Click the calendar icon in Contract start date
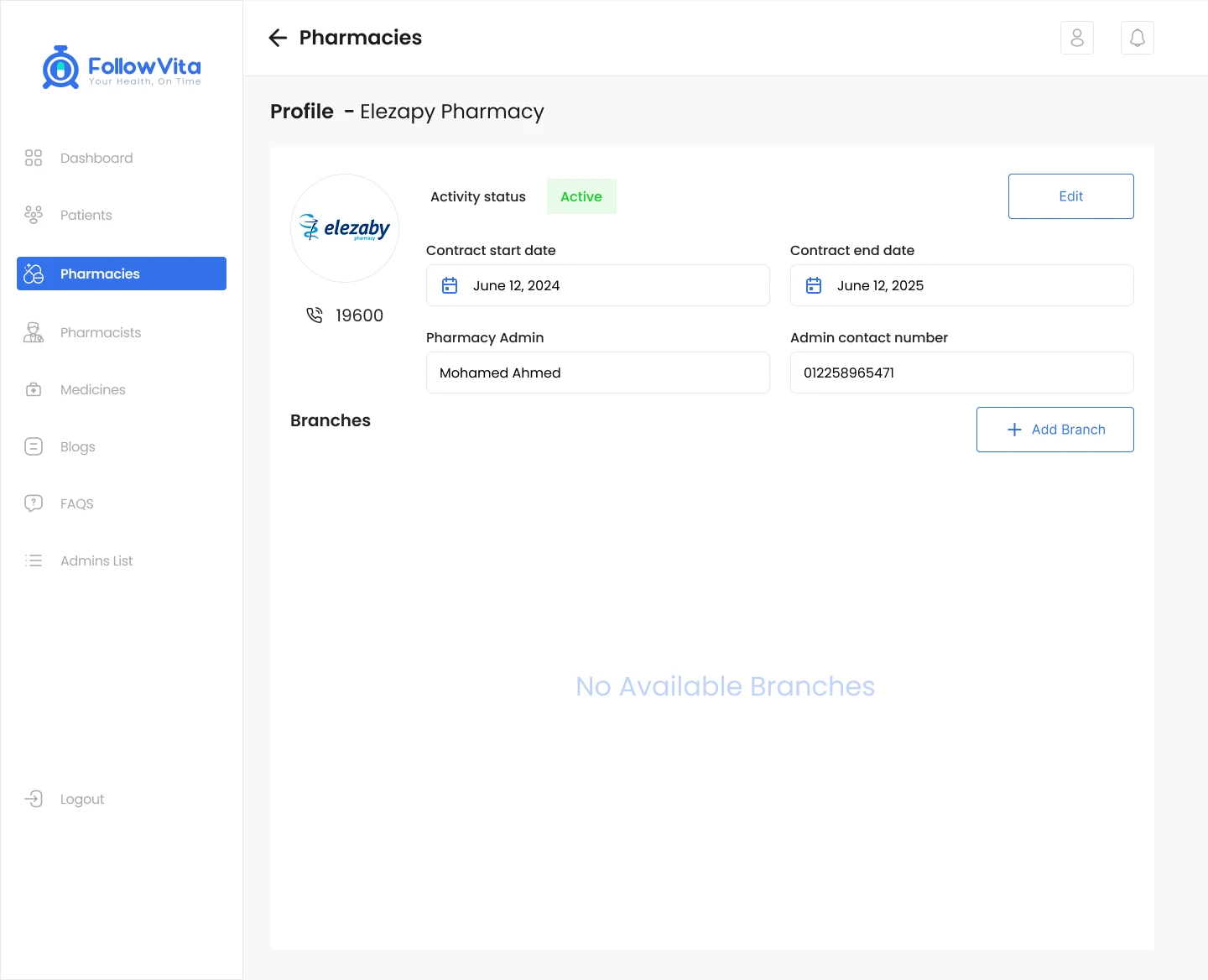 click(450, 285)
